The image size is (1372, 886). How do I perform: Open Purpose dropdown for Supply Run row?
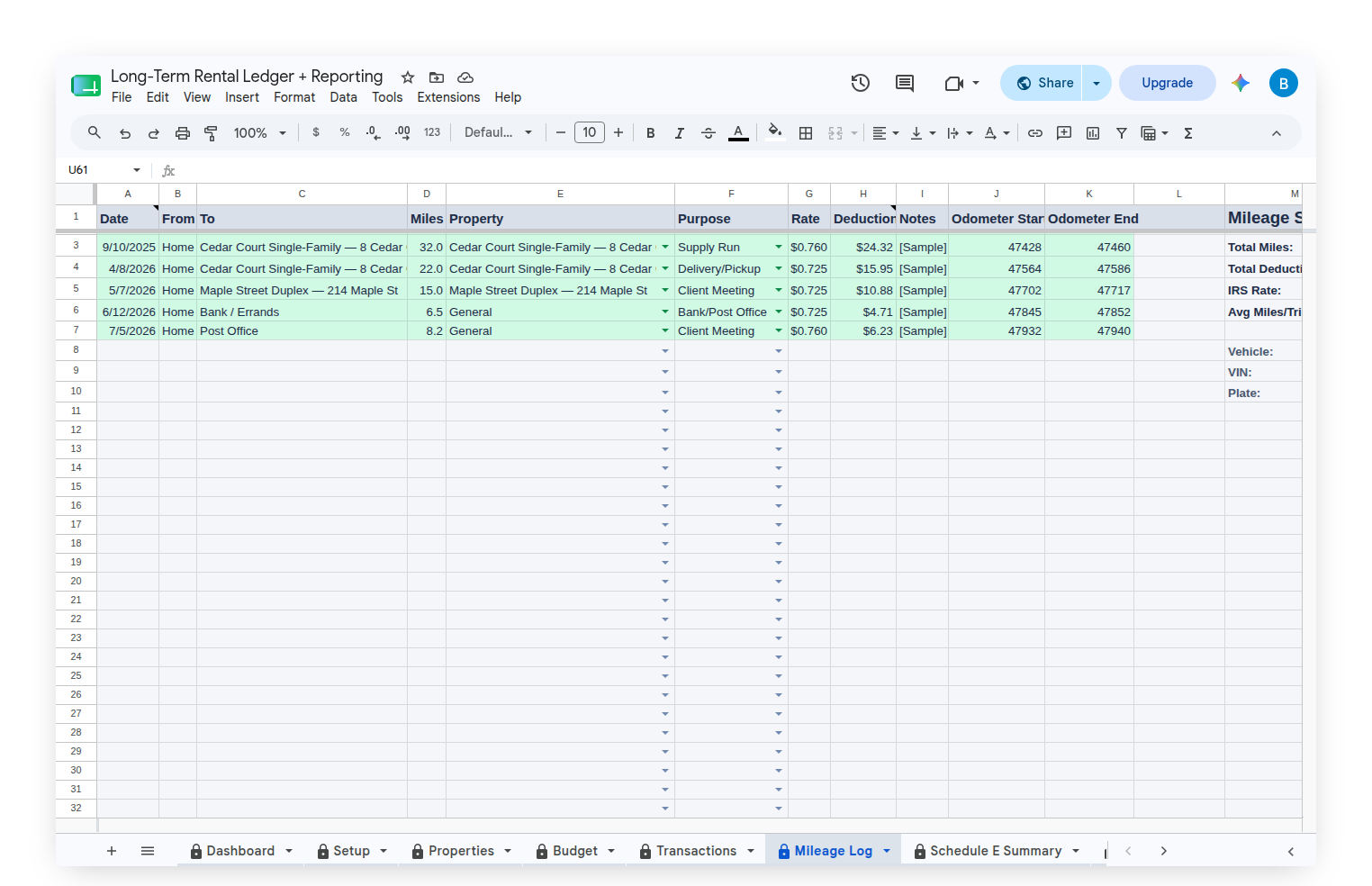779,247
